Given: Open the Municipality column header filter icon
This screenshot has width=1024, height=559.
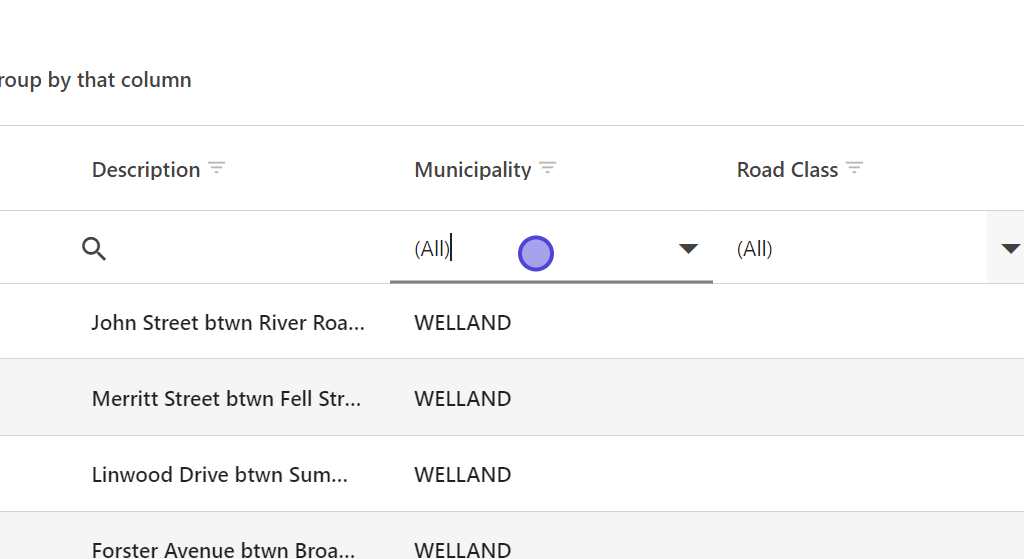Looking at the screenshot, I should 547,168.
